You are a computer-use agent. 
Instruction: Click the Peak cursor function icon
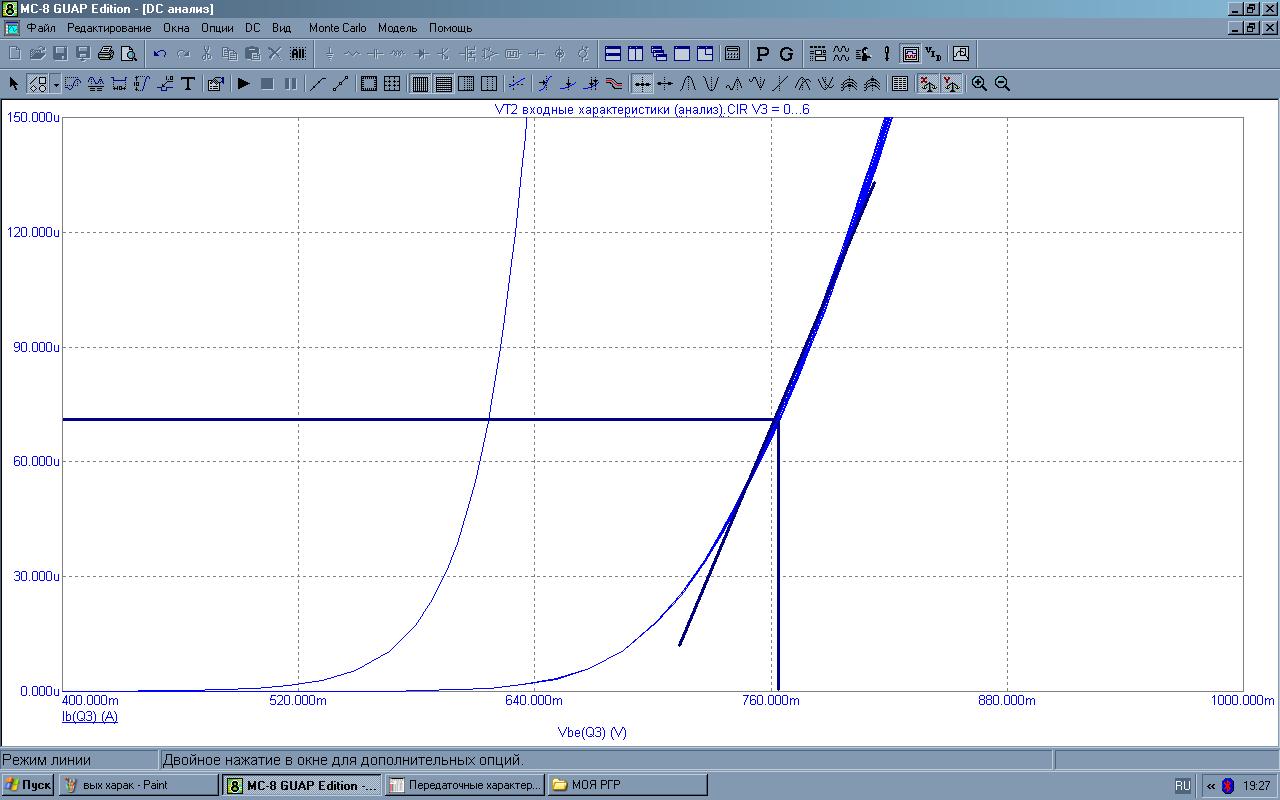point(687,84)
